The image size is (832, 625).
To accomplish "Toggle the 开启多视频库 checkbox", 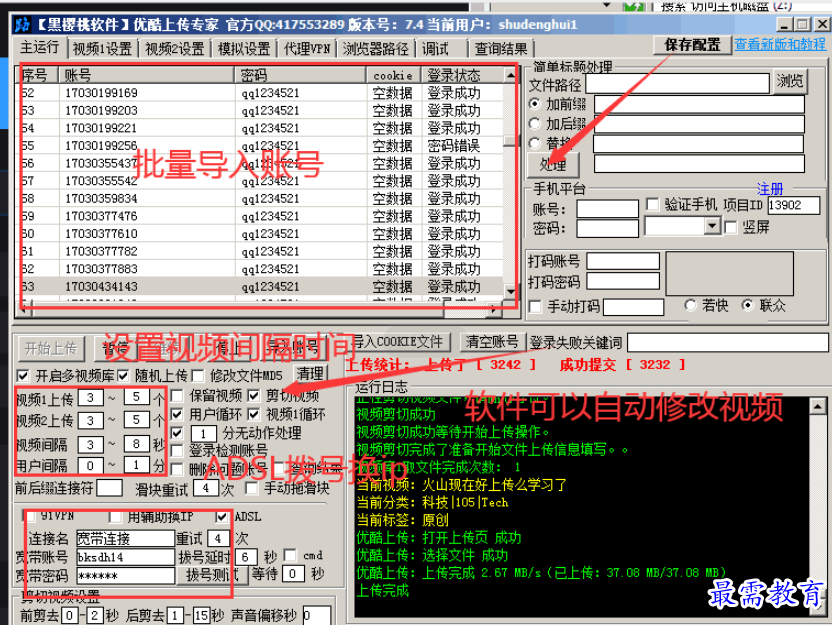I will [23, 376].
